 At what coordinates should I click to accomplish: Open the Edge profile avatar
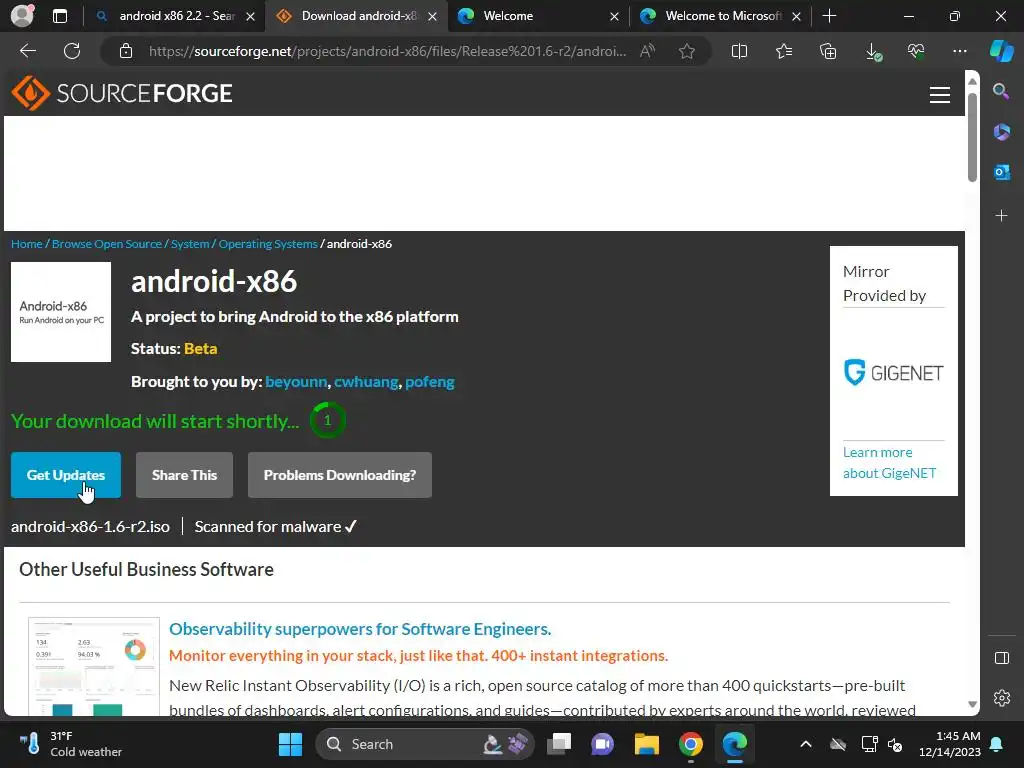tap(22, 16)
